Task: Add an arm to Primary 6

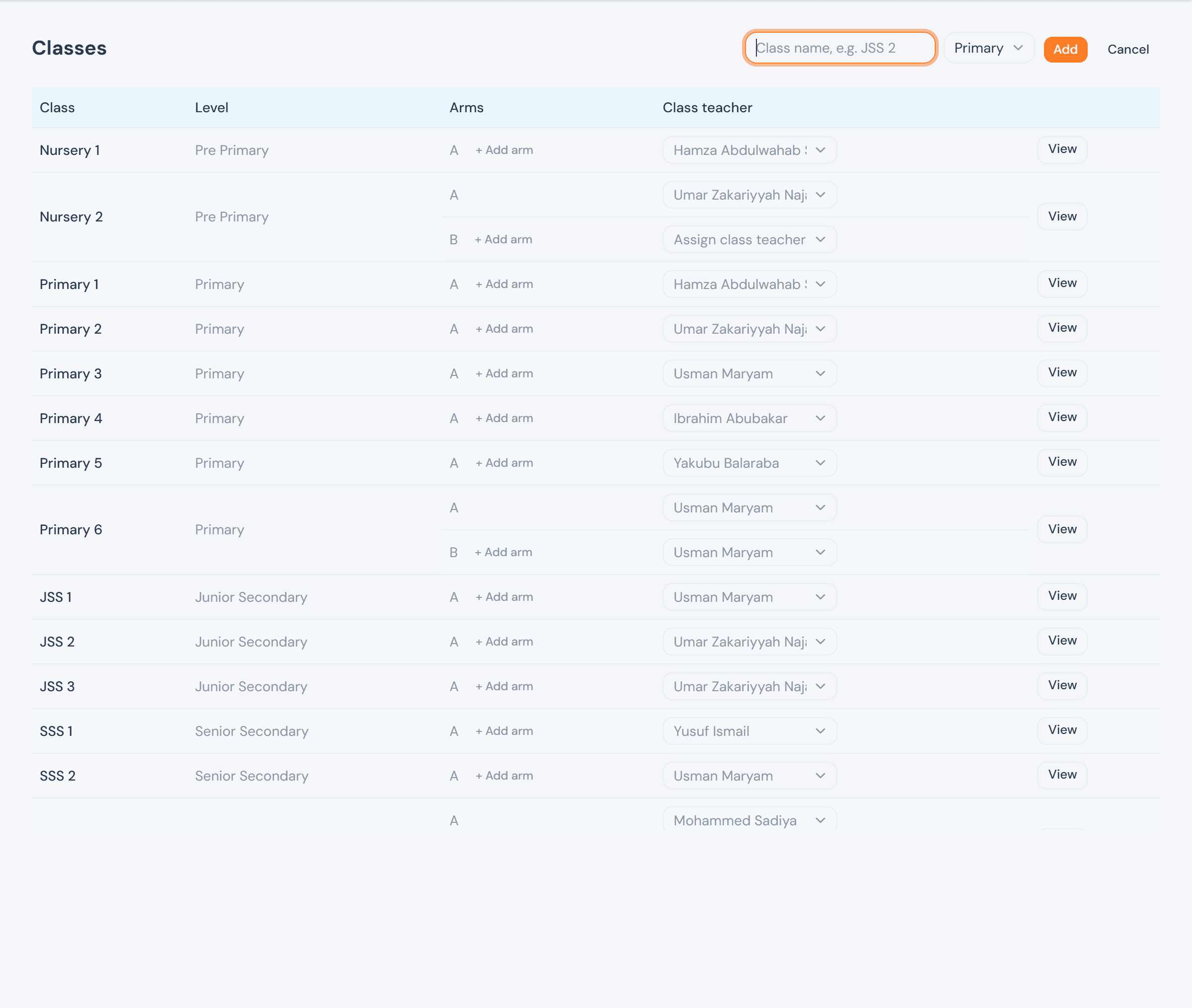Action: coord(504,552)
